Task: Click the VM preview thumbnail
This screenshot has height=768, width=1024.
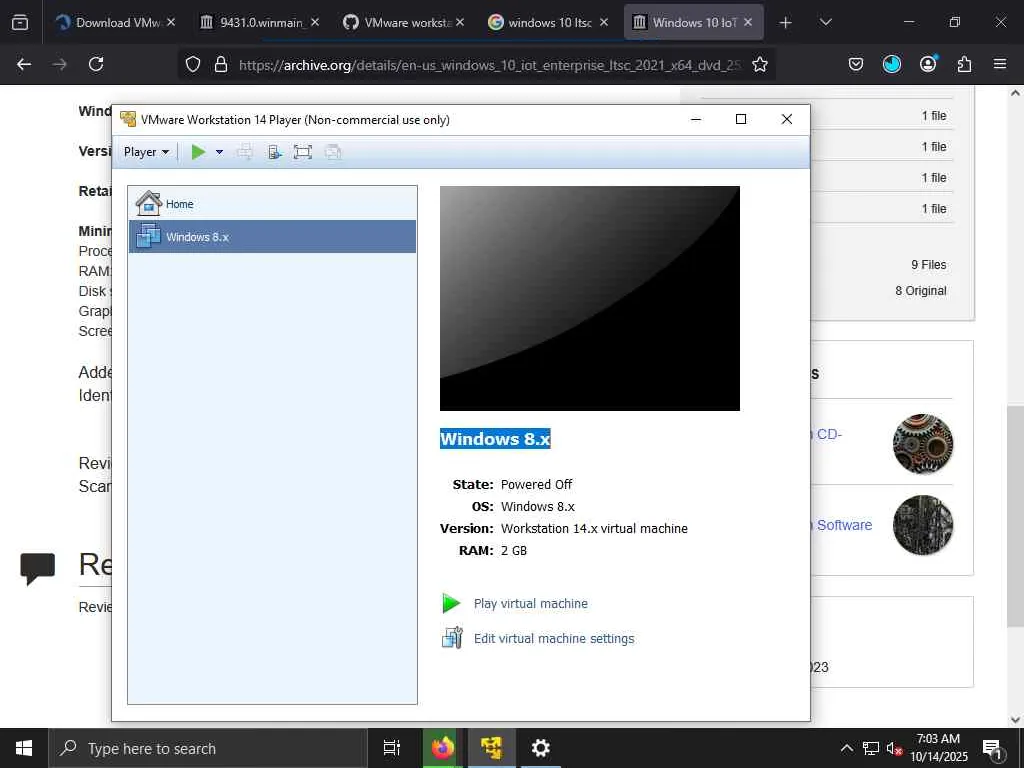Action: pyautogui.click(x=590, y=298)
